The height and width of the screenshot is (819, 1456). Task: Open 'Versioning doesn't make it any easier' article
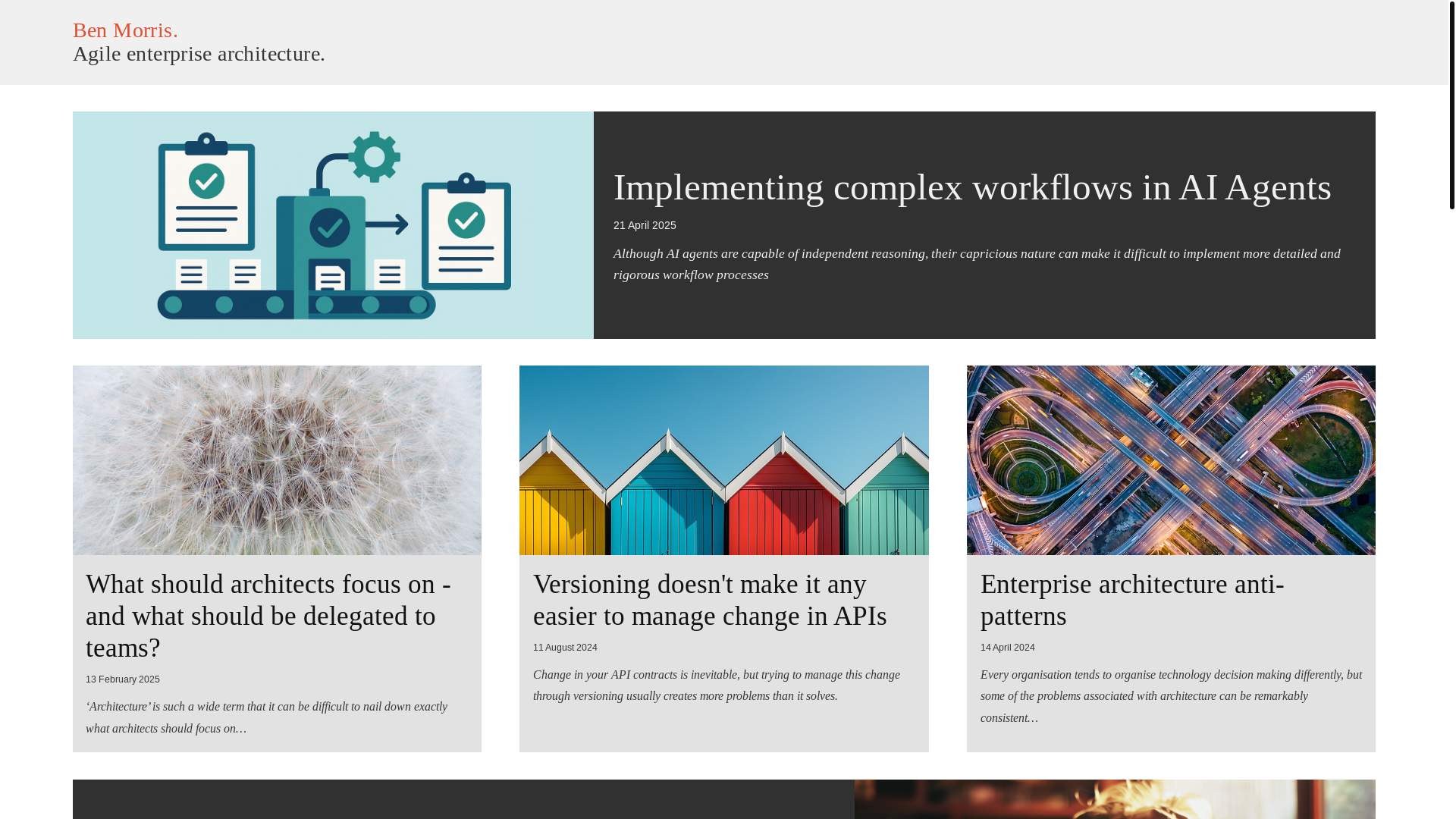[x=710, y=600]
